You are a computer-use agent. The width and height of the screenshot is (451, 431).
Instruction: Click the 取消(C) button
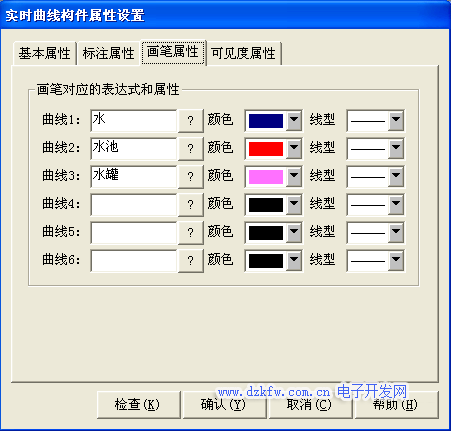[x=310, y=405]
